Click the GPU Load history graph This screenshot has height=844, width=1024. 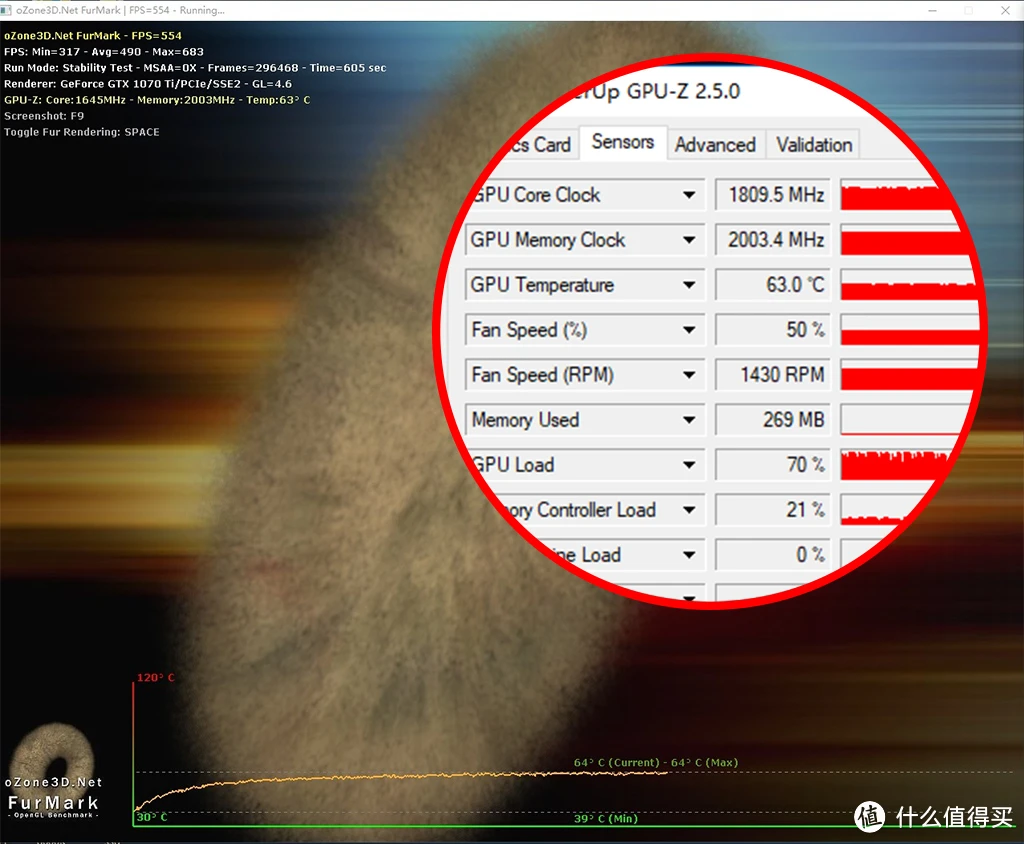pyautogui.click(x=895, y=465)
